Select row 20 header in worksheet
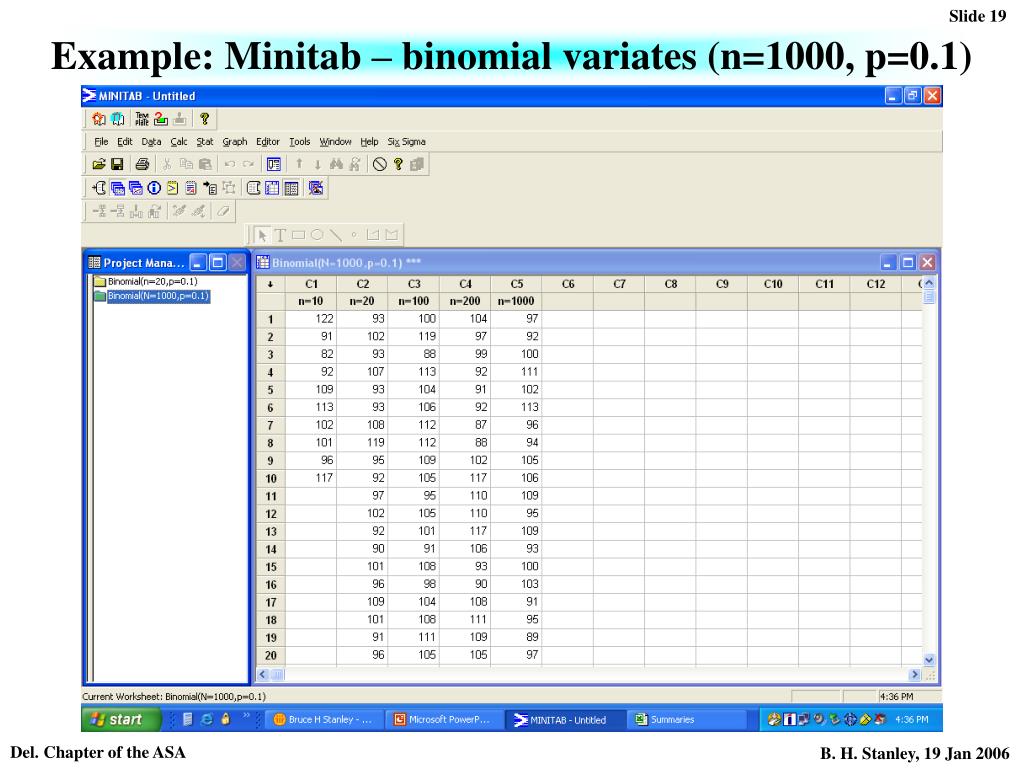The image size is (1024, 768). (x=270, y=655)
